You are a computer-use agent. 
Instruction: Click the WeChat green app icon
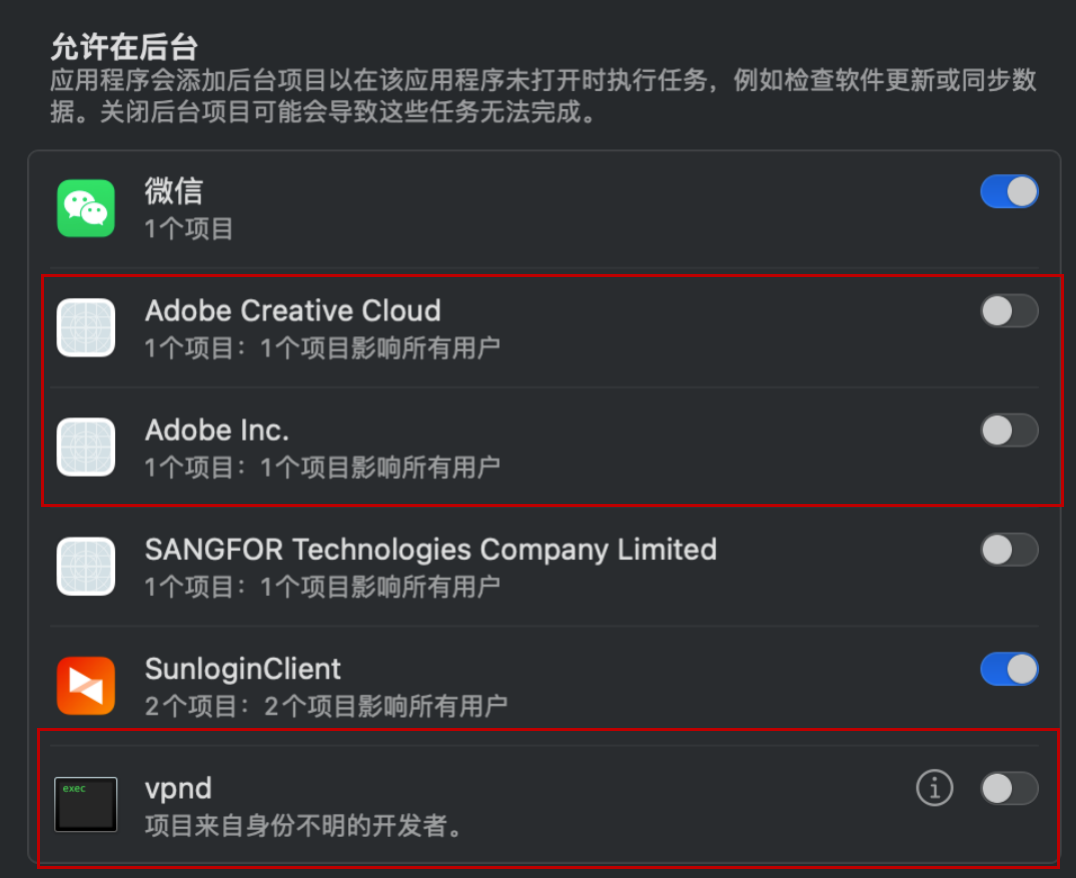(86, 208)
